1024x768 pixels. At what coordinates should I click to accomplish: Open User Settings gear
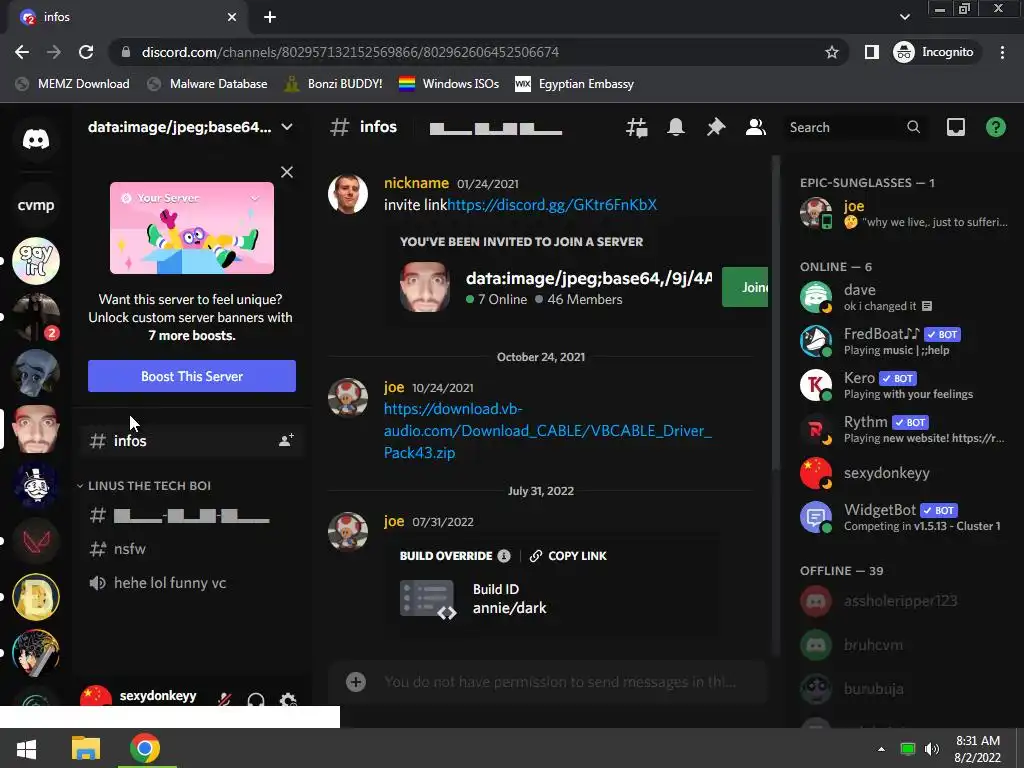point(288,701)
